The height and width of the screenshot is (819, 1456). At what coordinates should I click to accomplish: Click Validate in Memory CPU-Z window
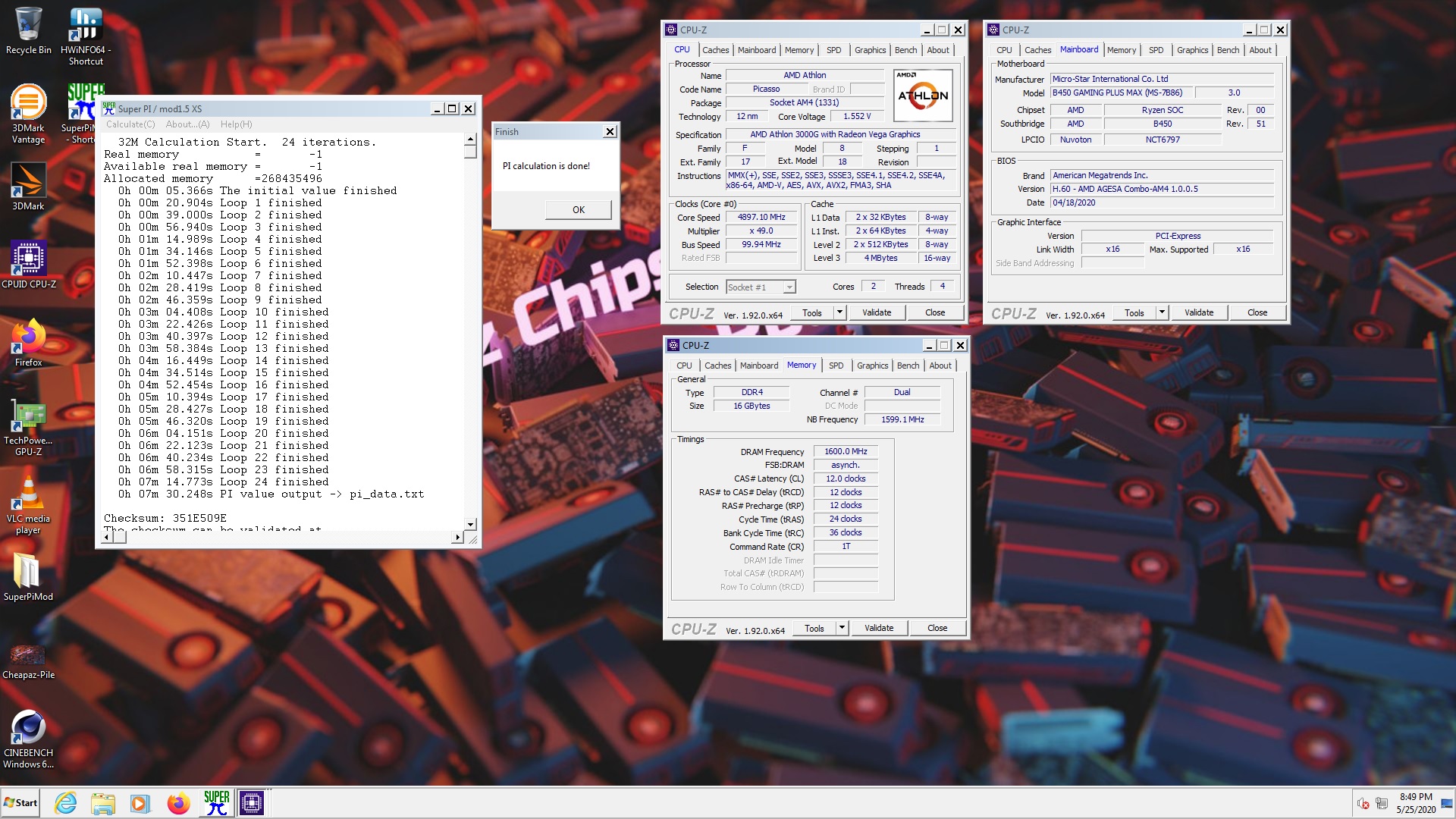[879, 628]
